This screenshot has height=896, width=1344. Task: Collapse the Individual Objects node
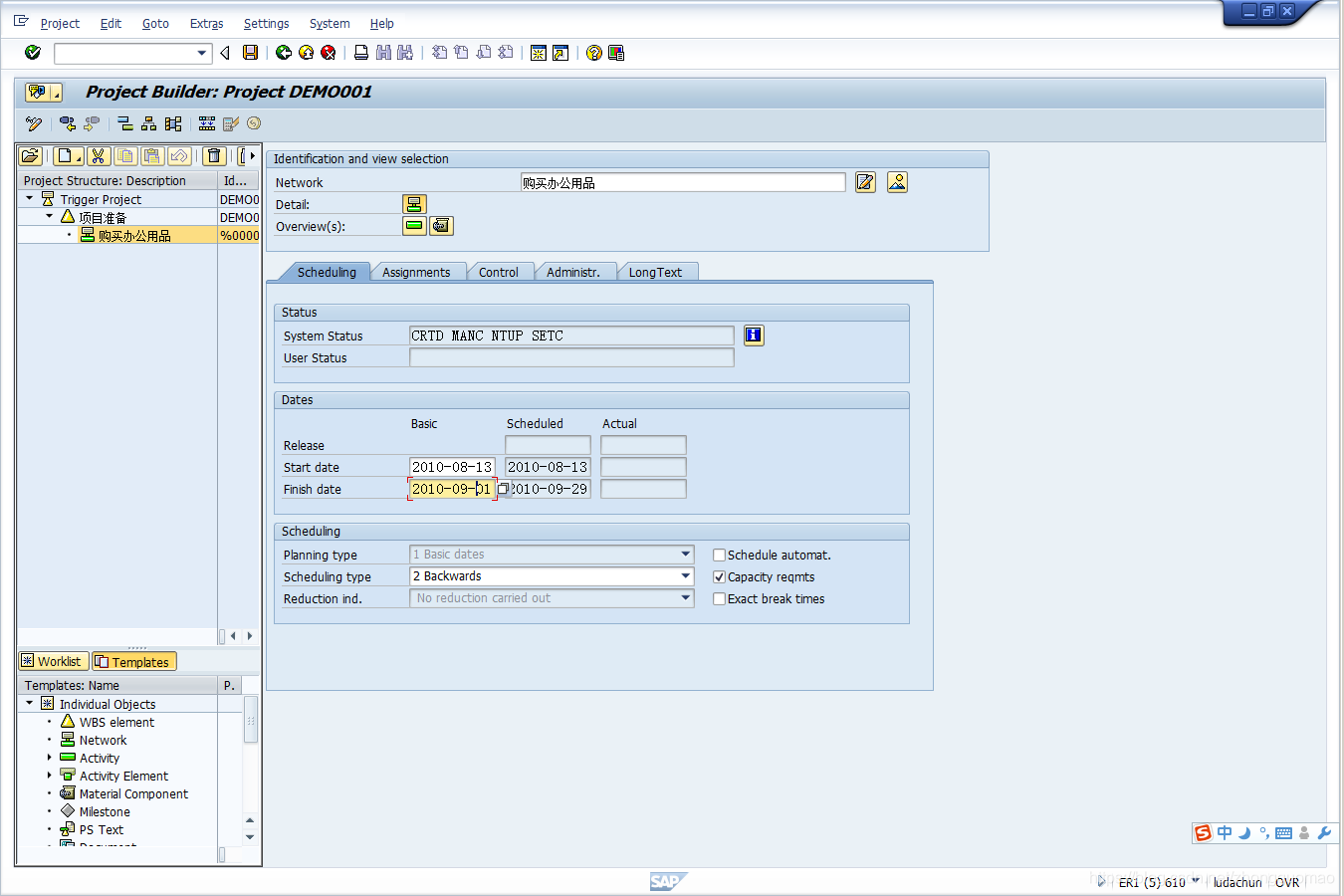30,704
